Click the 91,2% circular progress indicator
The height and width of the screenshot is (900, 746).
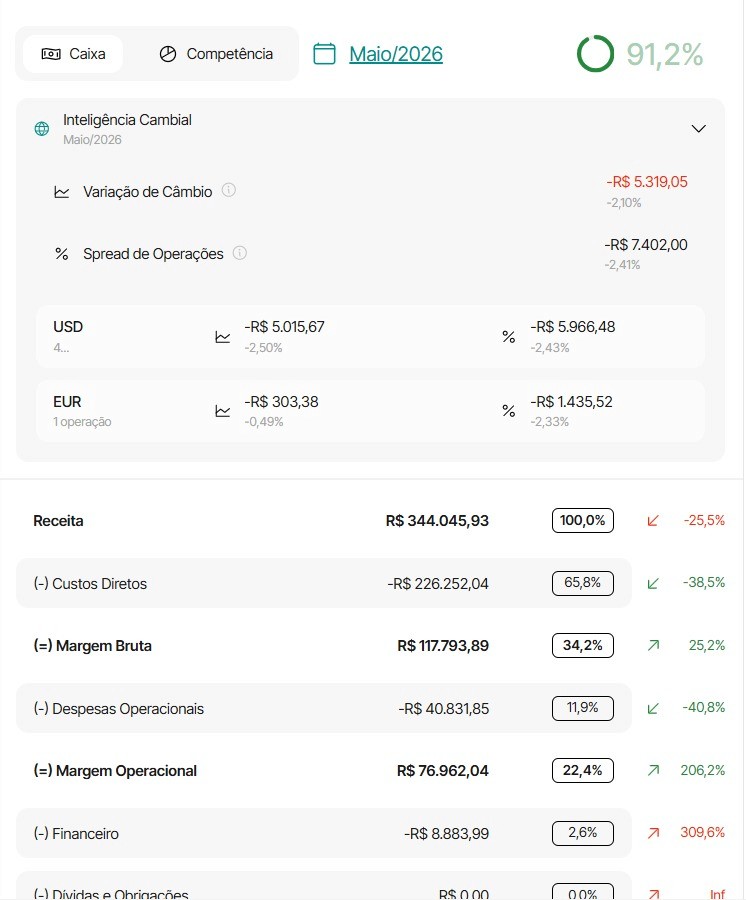tap(595, 54)
